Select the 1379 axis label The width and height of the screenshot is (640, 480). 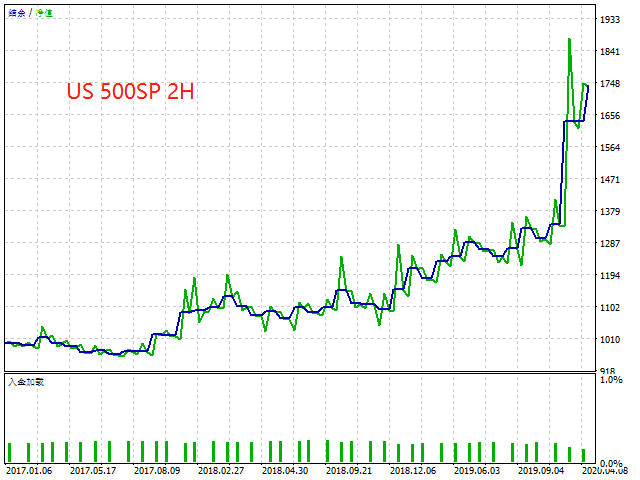[x=610, y=211]
